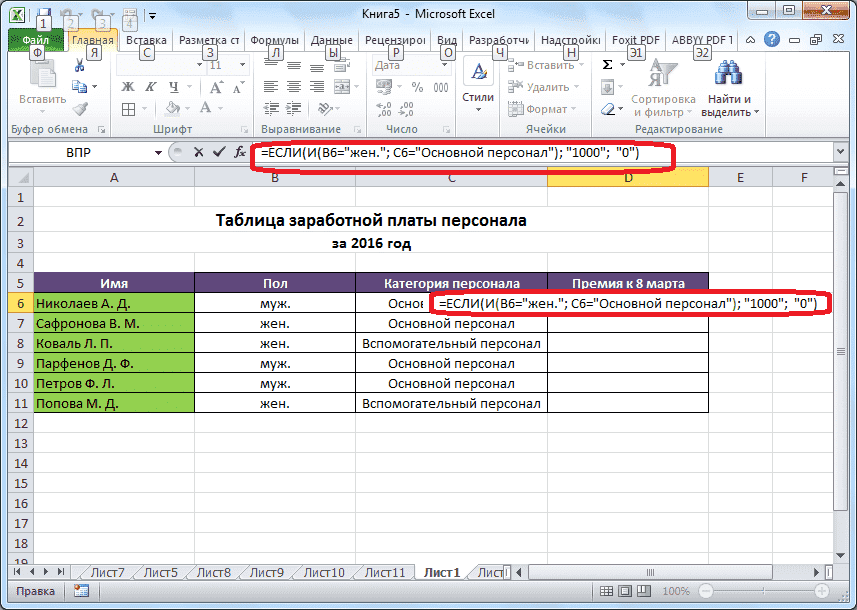The image size is (857, 610).
Task: Click the Cancel (X) formula entry button
Action: (x=197, y=153)
